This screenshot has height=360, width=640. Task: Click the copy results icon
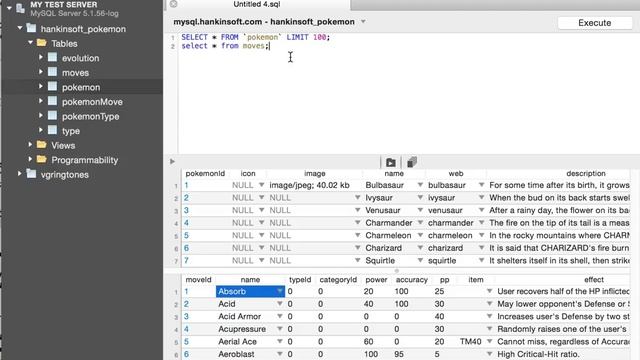click(x=412, y=162)
